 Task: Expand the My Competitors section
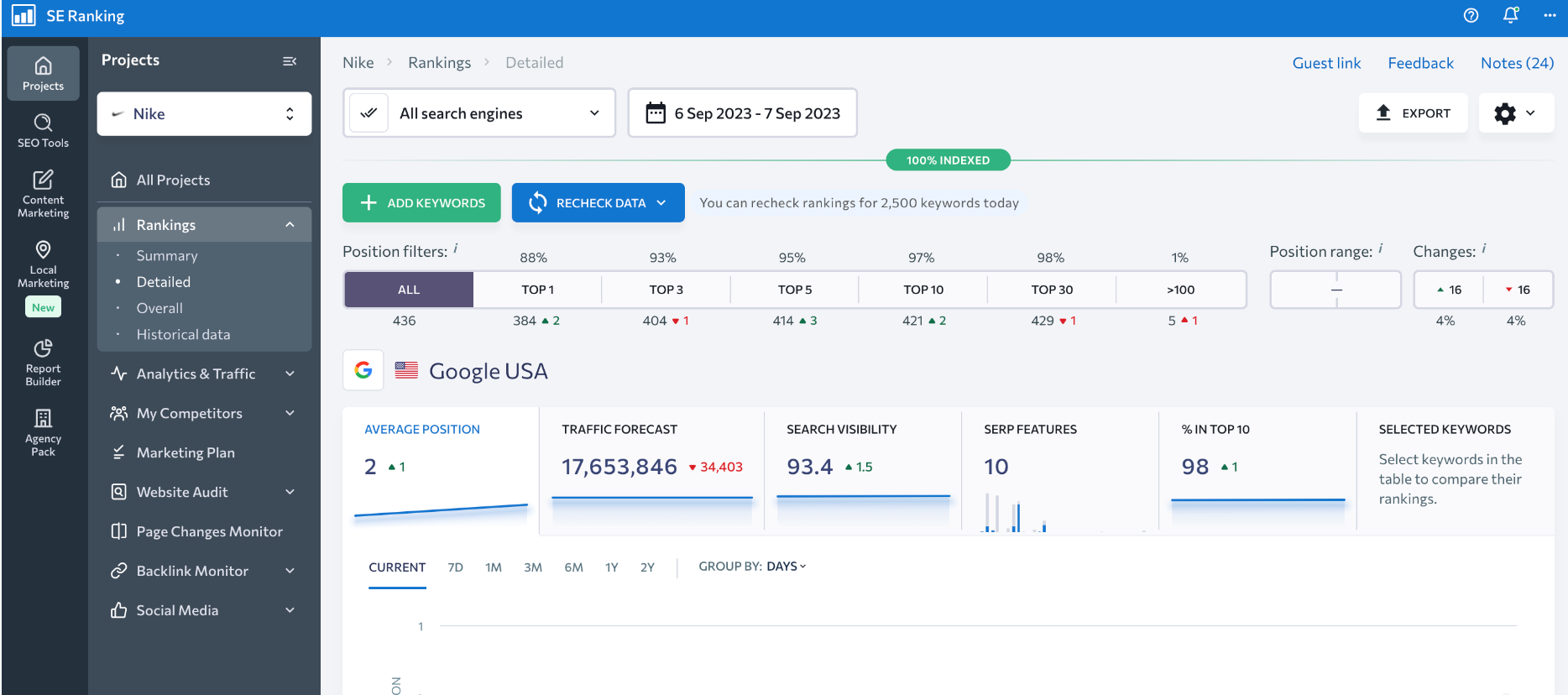click(x=290, y=413)
